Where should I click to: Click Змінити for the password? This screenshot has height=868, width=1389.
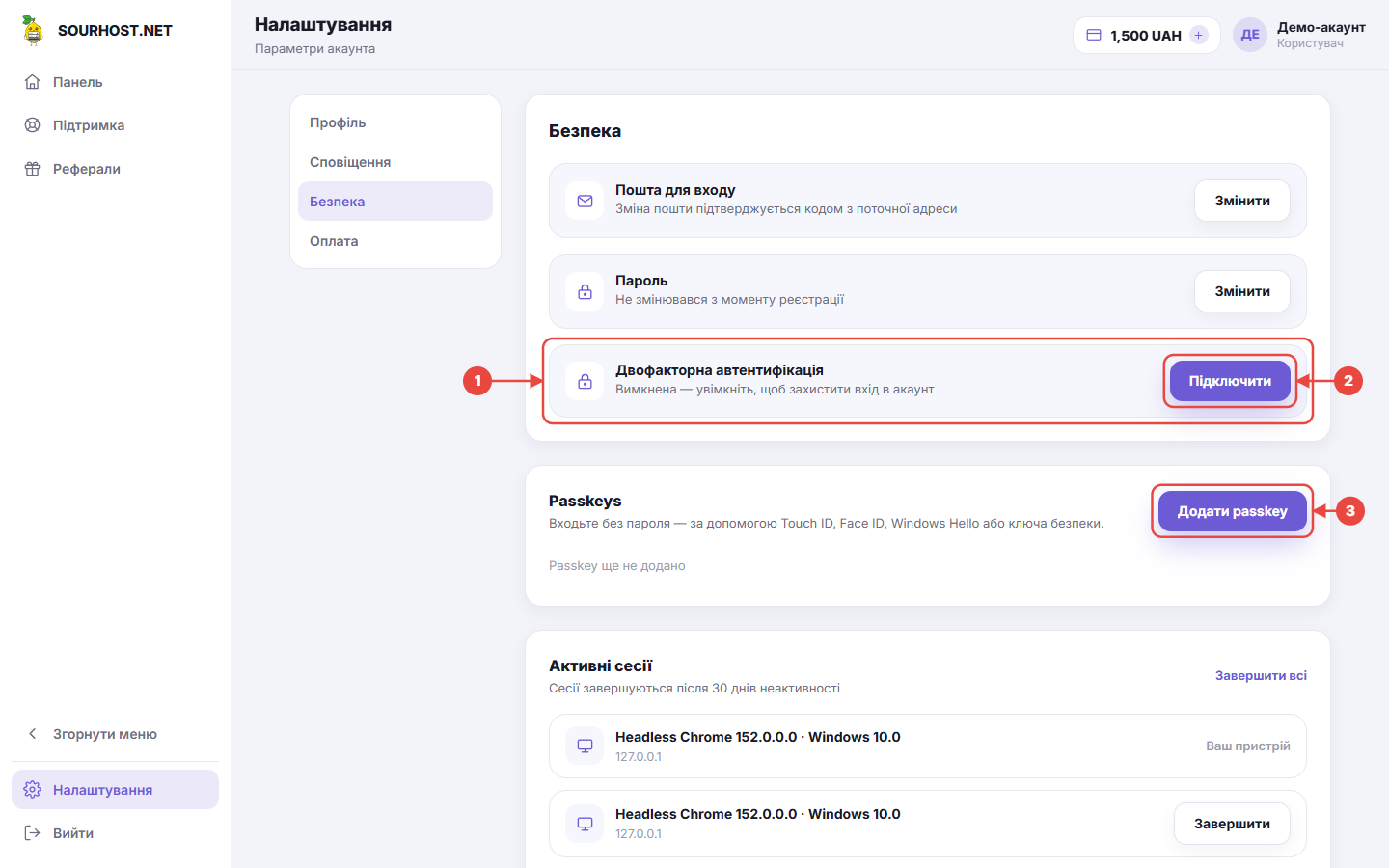[1242, 291]
